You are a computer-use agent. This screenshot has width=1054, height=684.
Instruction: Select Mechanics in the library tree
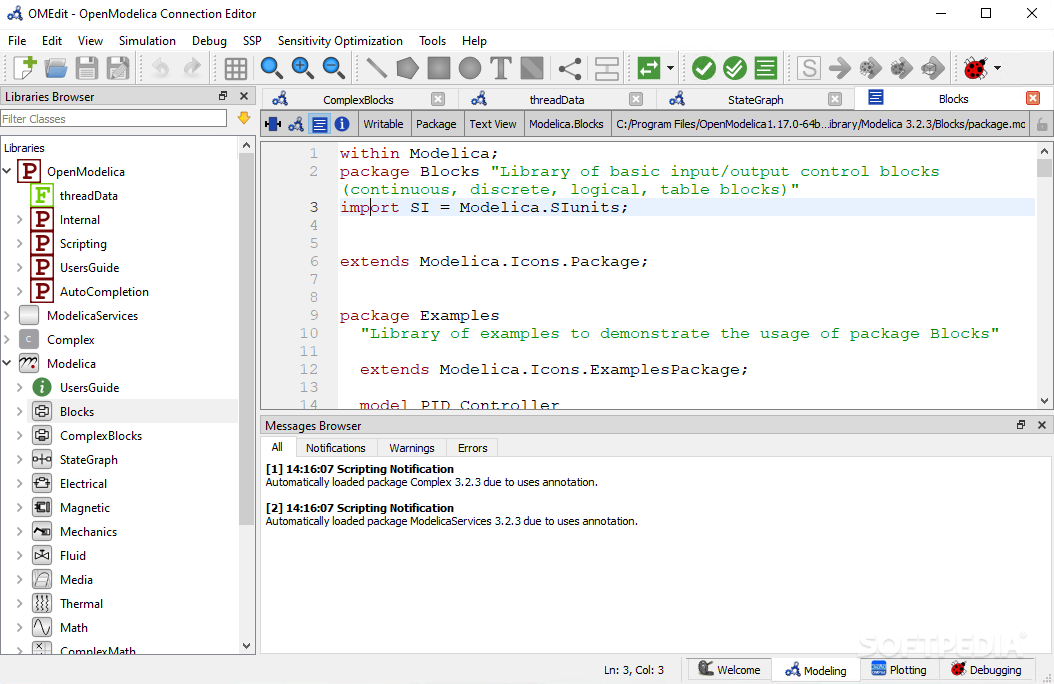[88, 531]
